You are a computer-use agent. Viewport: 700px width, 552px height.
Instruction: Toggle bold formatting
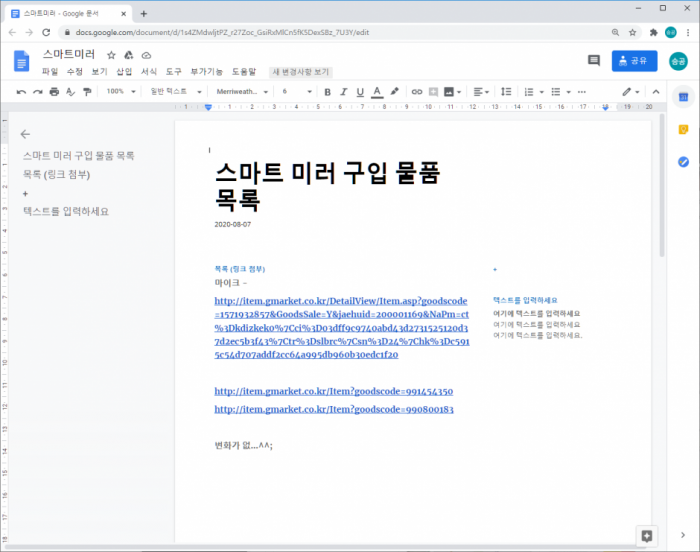click(x=326, y=91)
